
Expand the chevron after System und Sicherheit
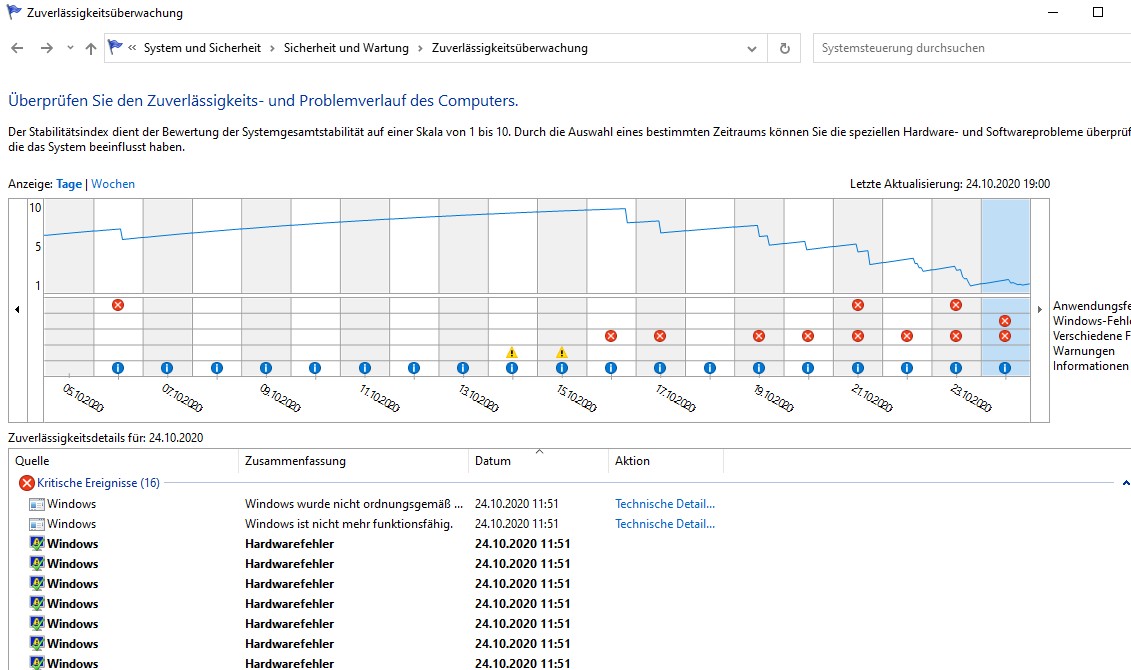273,48
